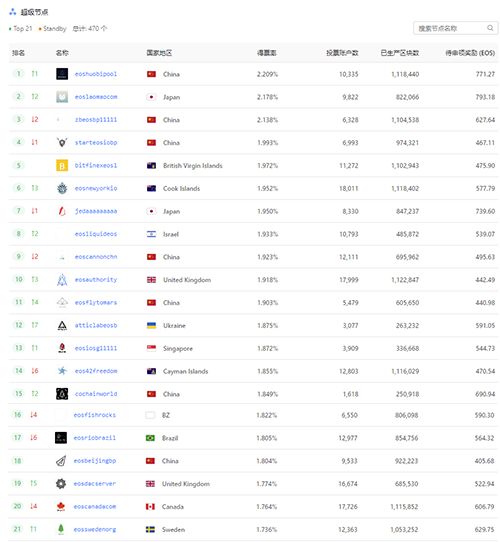Click the 名称 column header
500x542 pixels.
(x=62, y=53)
